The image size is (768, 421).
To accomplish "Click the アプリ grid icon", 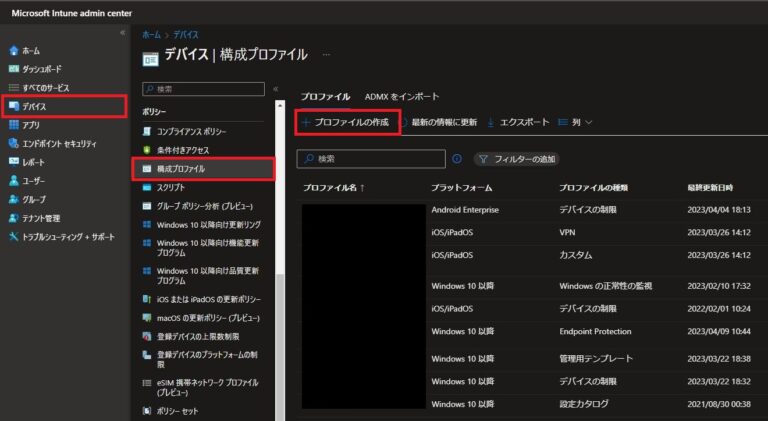I will [14, 125].
